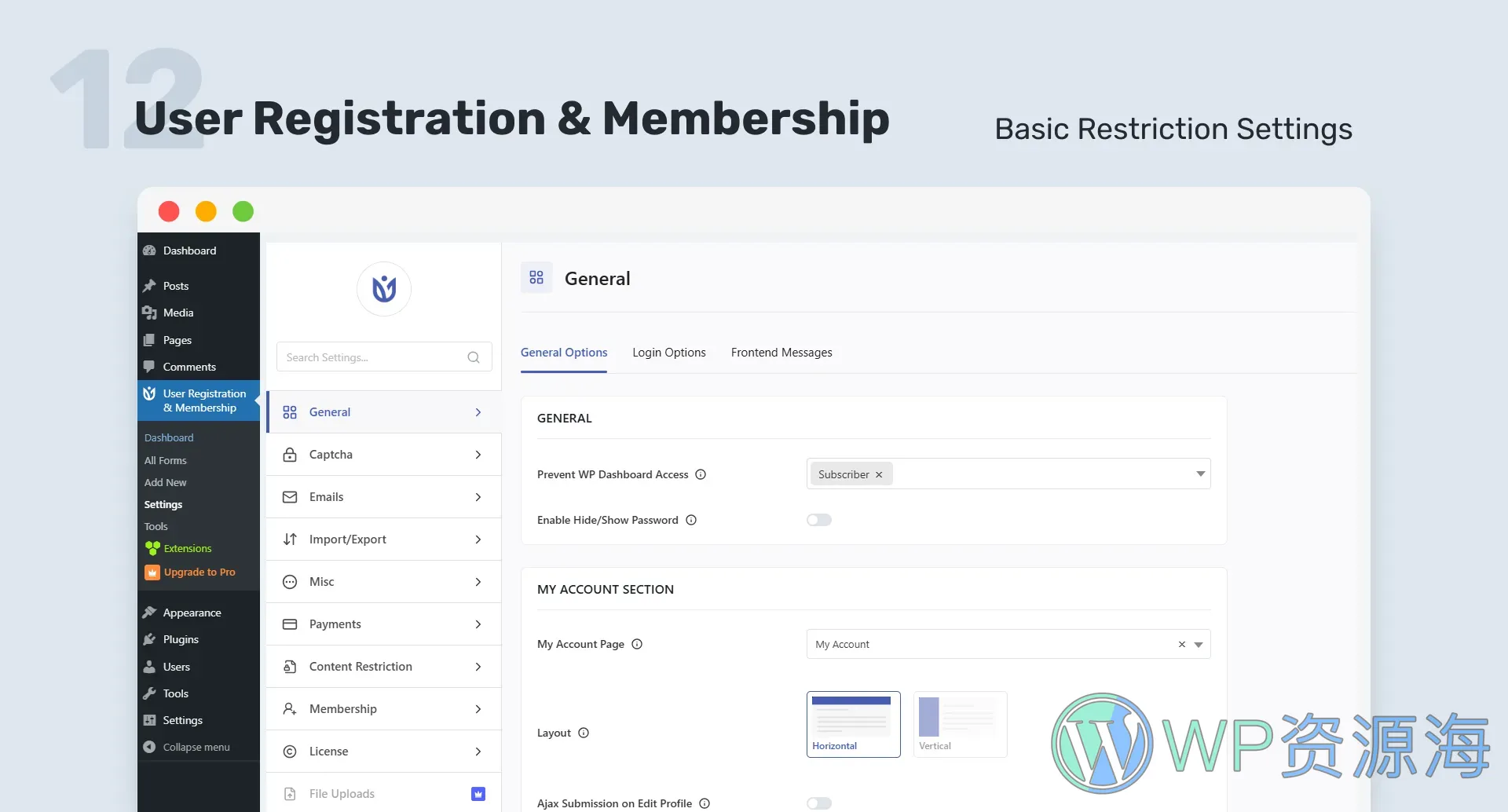
Task: Open the plugin Tools submenu item
Action: click(x=156, y=526)
